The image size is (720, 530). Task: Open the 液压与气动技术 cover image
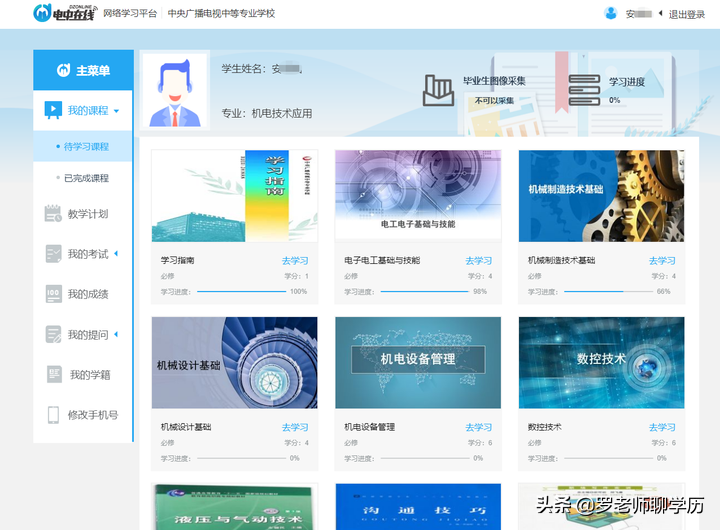pos(235,507)
